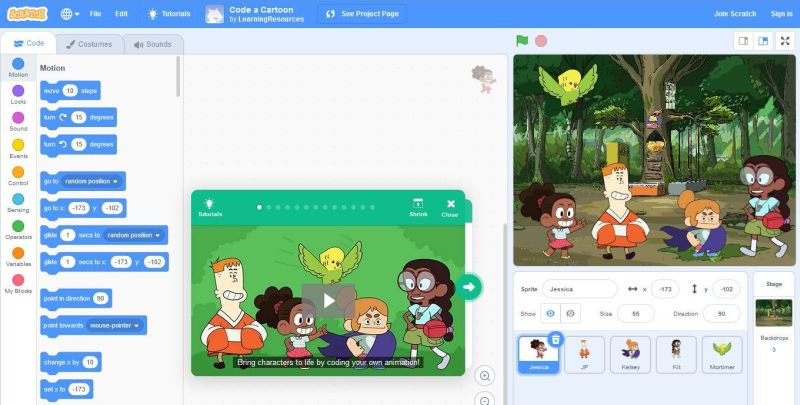800x405 pixels.
Task: Click the Scratch logo
Action: (27, 14)
